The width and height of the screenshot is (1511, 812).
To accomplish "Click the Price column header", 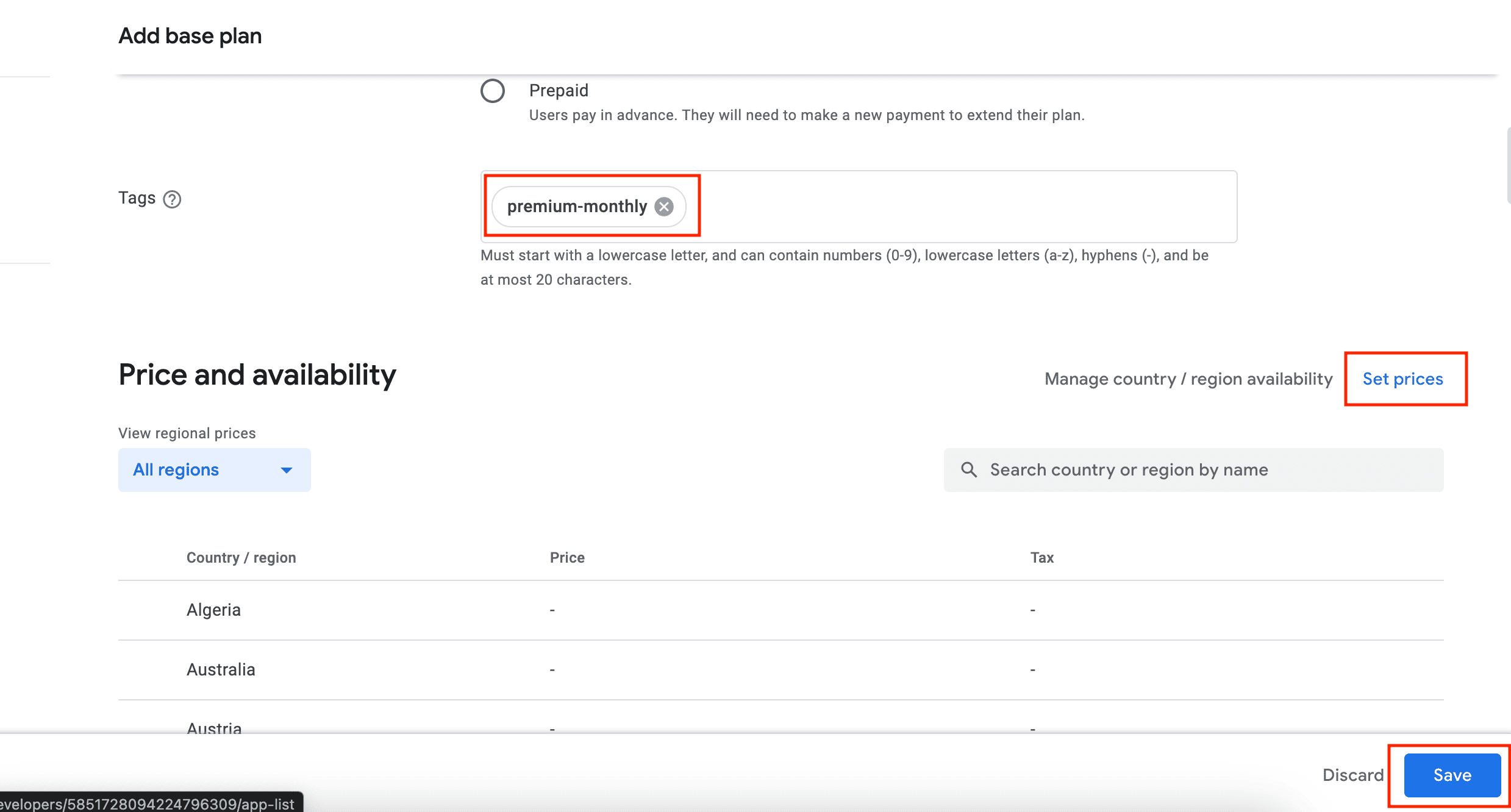I will pos(566,558).
